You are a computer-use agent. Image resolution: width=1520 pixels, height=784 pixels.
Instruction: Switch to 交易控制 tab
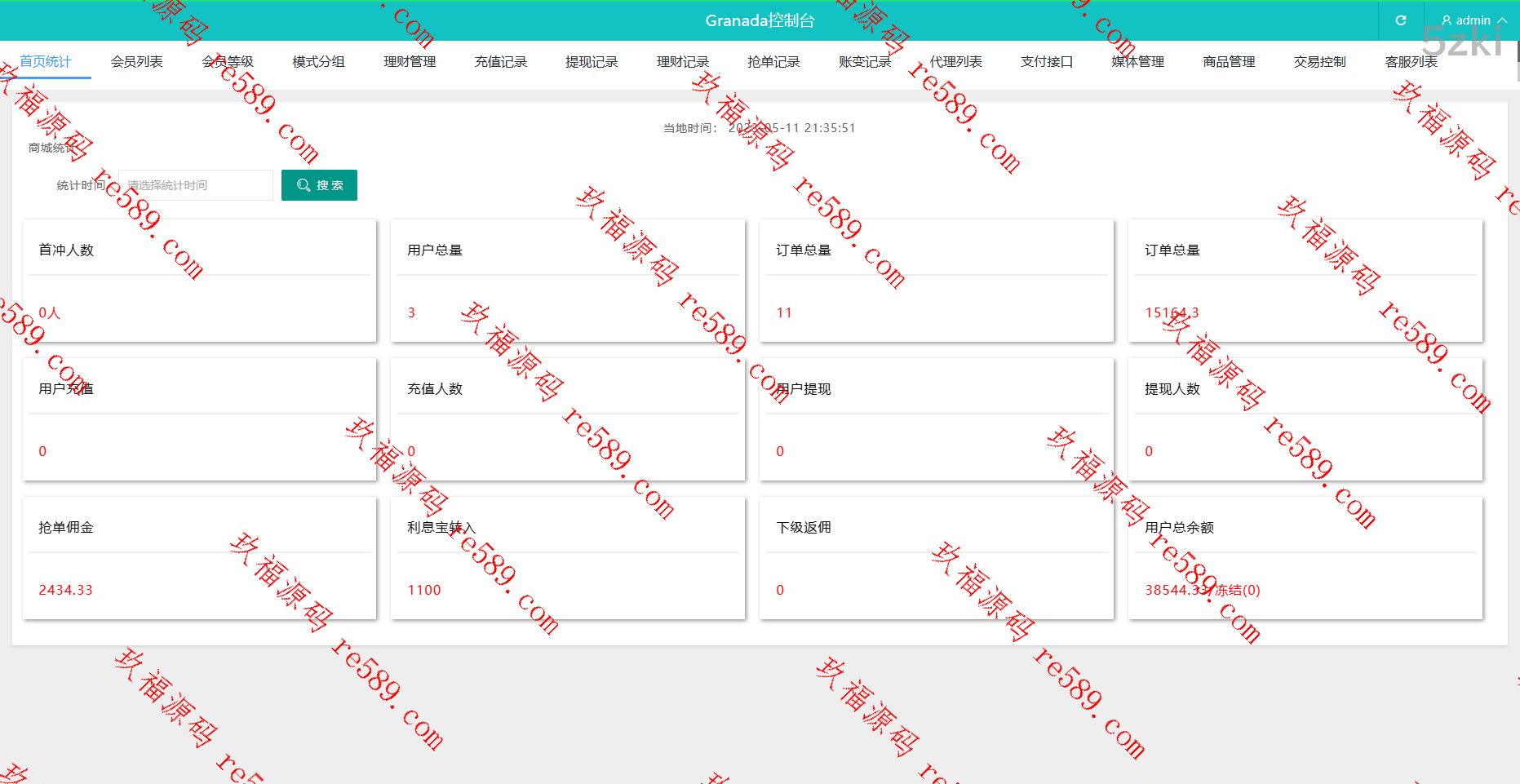pos(1320,62)
